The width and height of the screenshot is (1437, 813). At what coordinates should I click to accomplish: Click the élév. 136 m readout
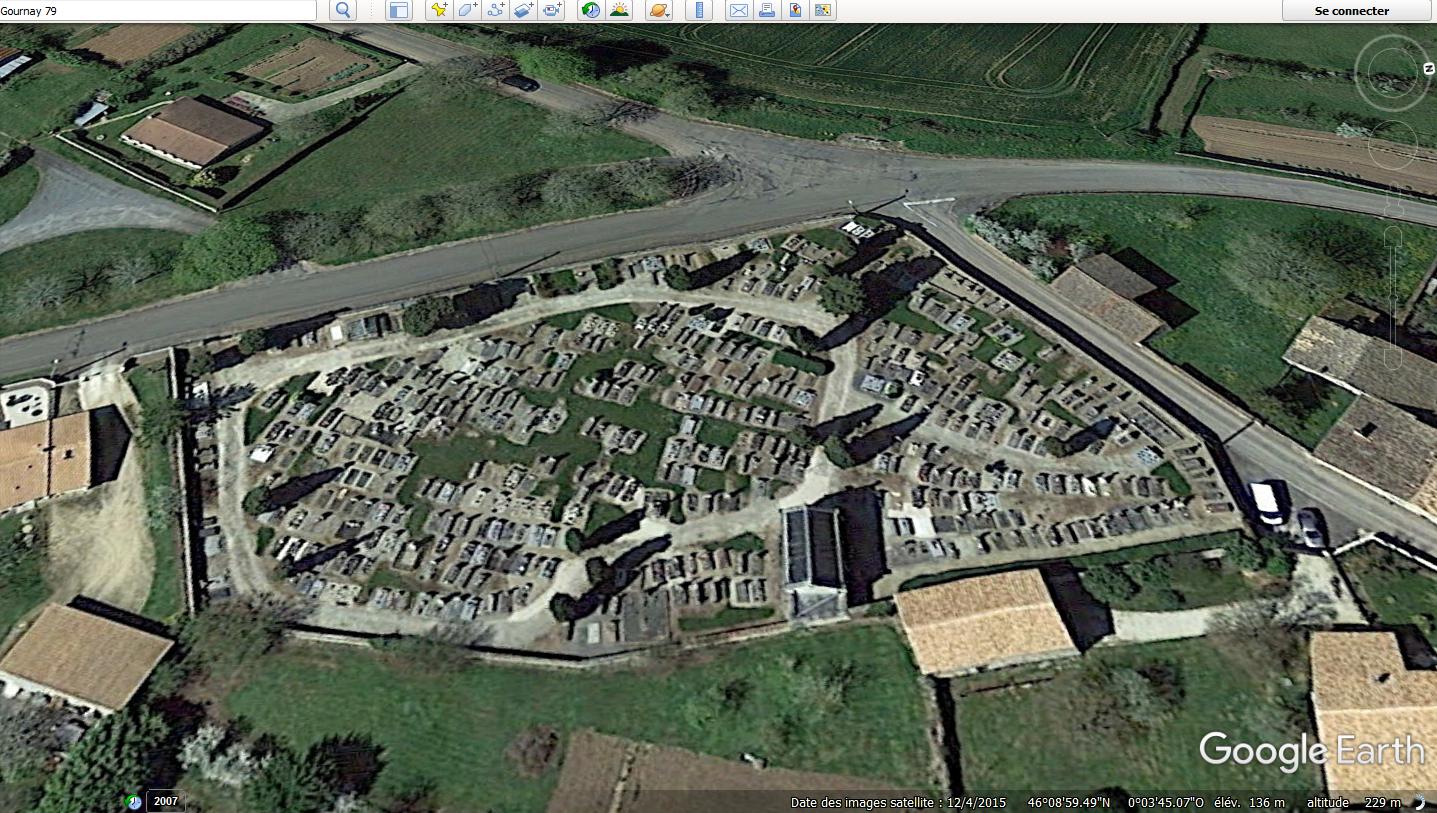pyautogui.click(x=1249, y=802)
